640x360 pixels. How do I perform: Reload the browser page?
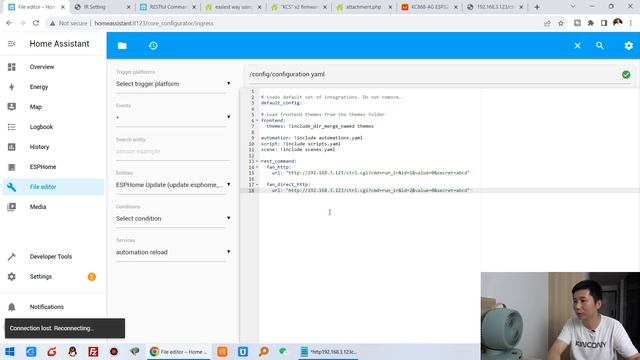[36, 23]
